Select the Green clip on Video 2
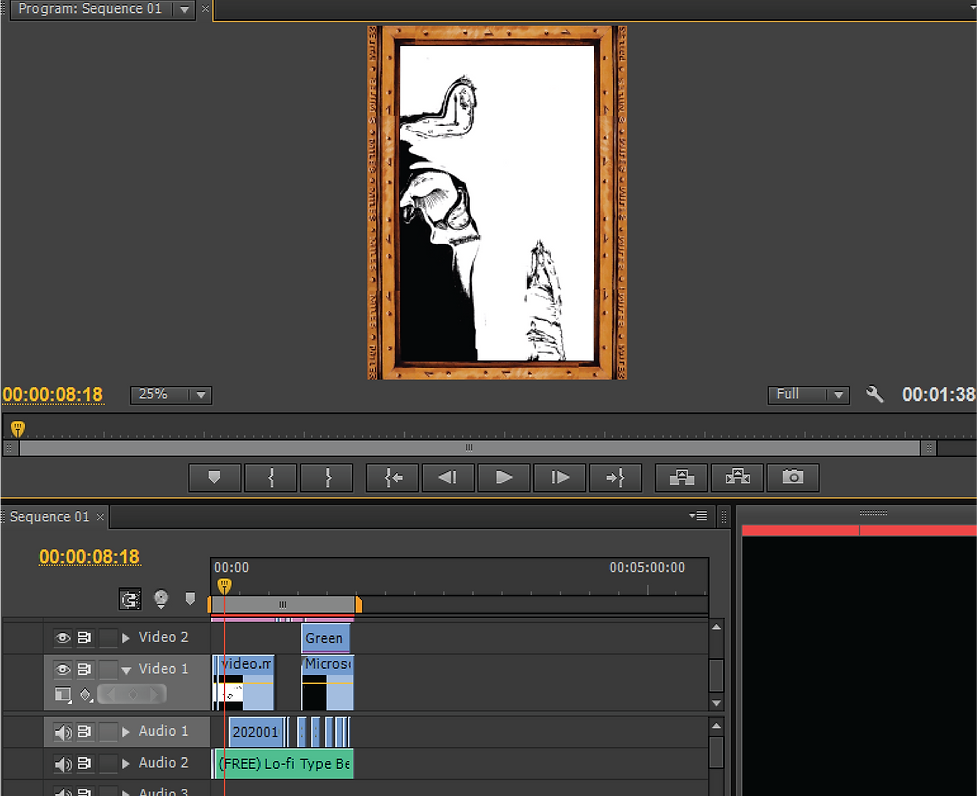 point(326,638)
